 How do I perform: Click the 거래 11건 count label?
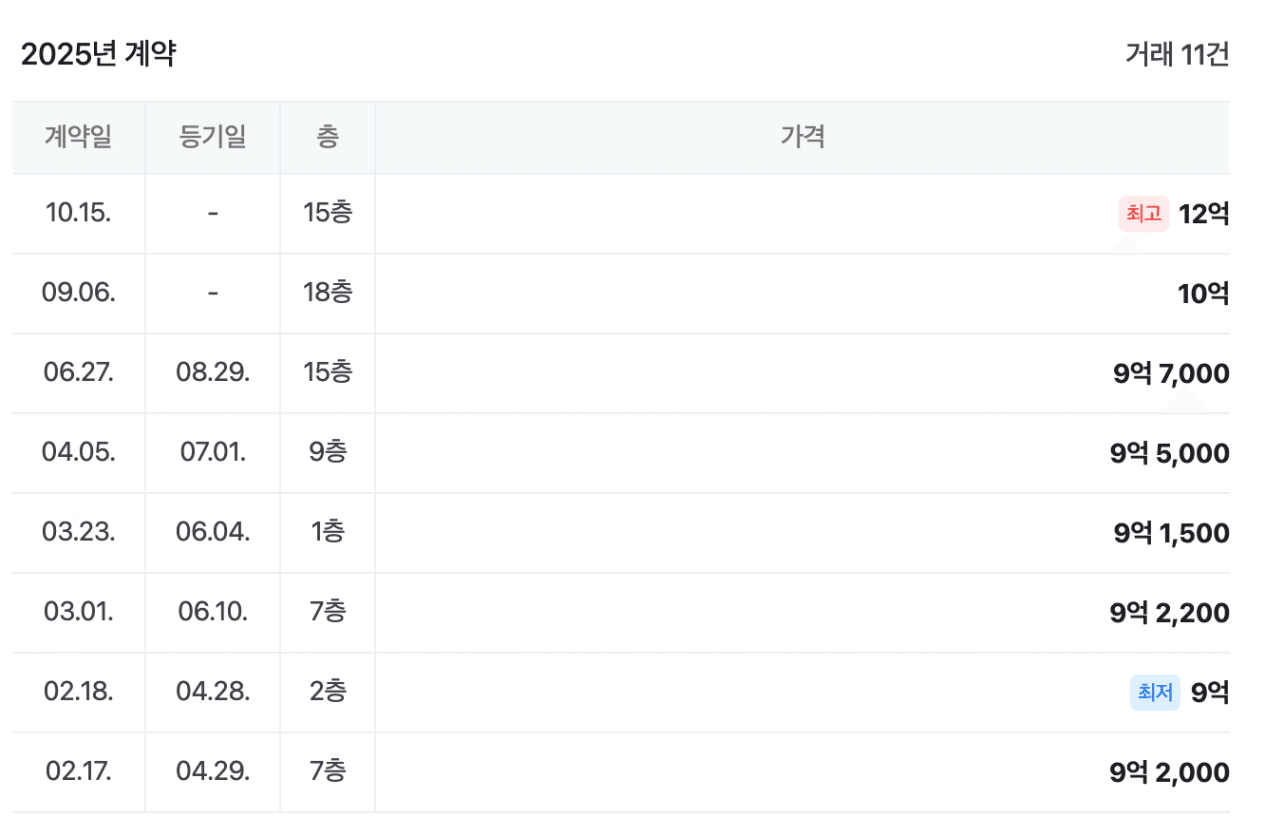point(1176,55)
